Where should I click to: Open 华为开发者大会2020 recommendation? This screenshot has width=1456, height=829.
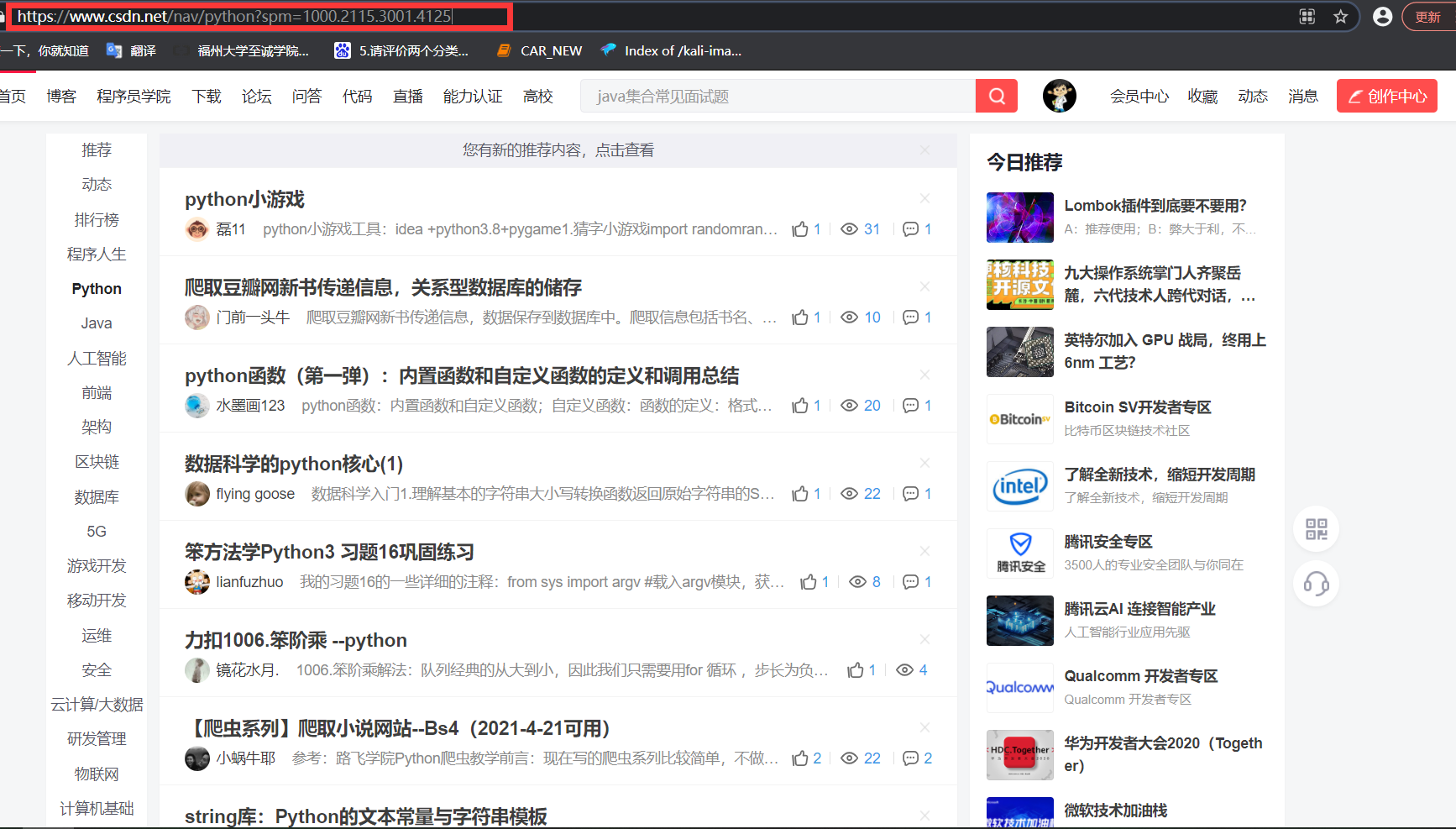pos(1164,754)
